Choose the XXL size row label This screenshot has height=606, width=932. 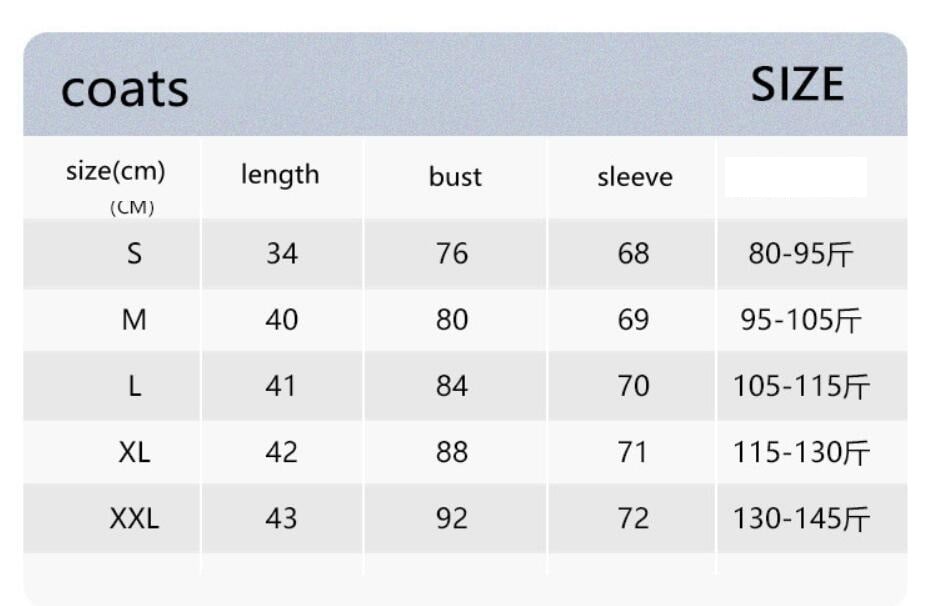click(x=134, y=518)
